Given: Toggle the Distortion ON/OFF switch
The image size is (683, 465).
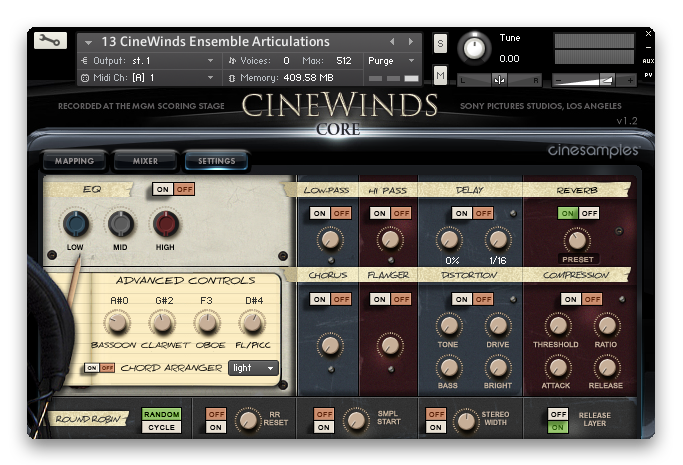Looking at the screenshot, I should (473, 299).
